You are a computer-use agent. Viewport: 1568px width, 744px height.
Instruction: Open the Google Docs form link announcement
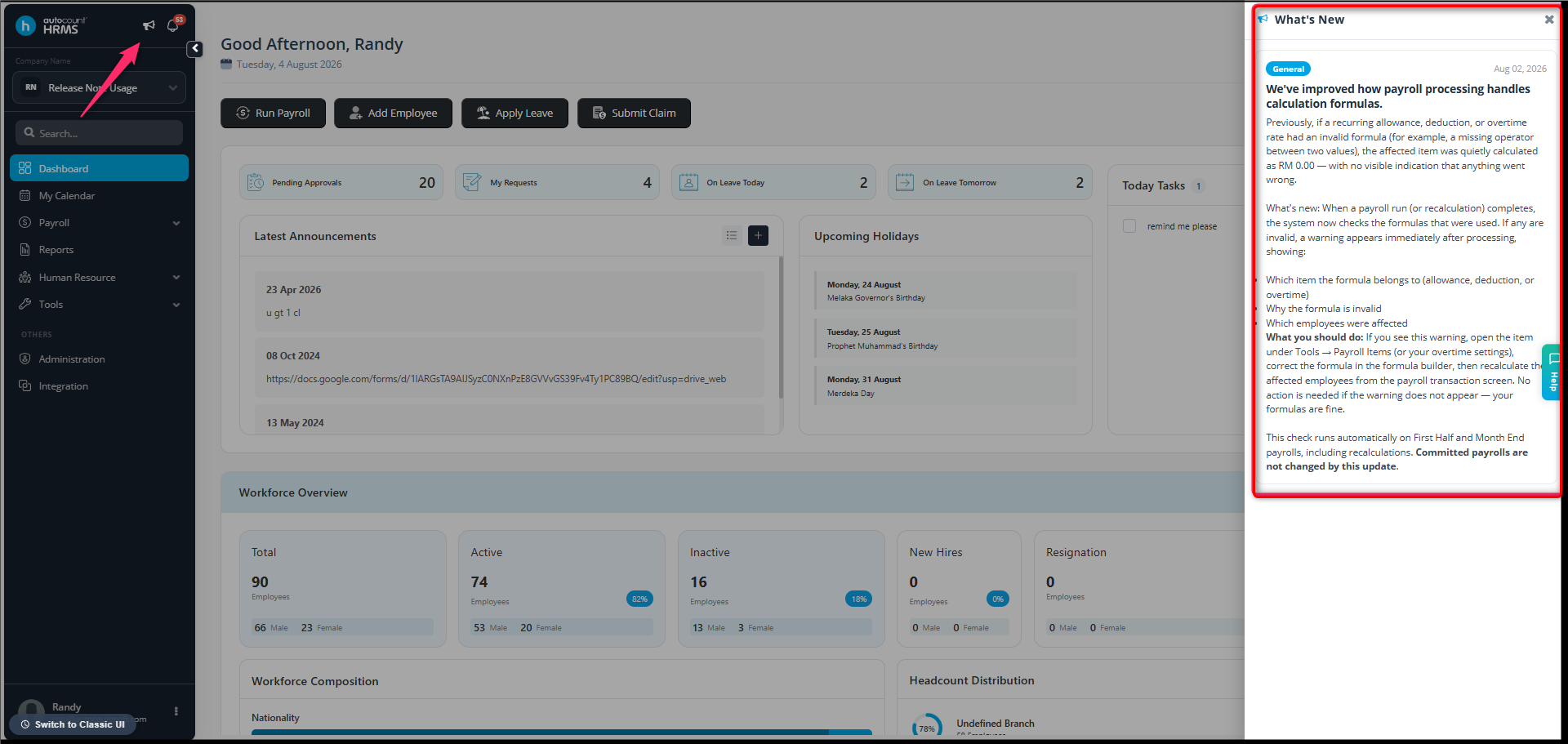pyautogui.click(x=496, y=379)
